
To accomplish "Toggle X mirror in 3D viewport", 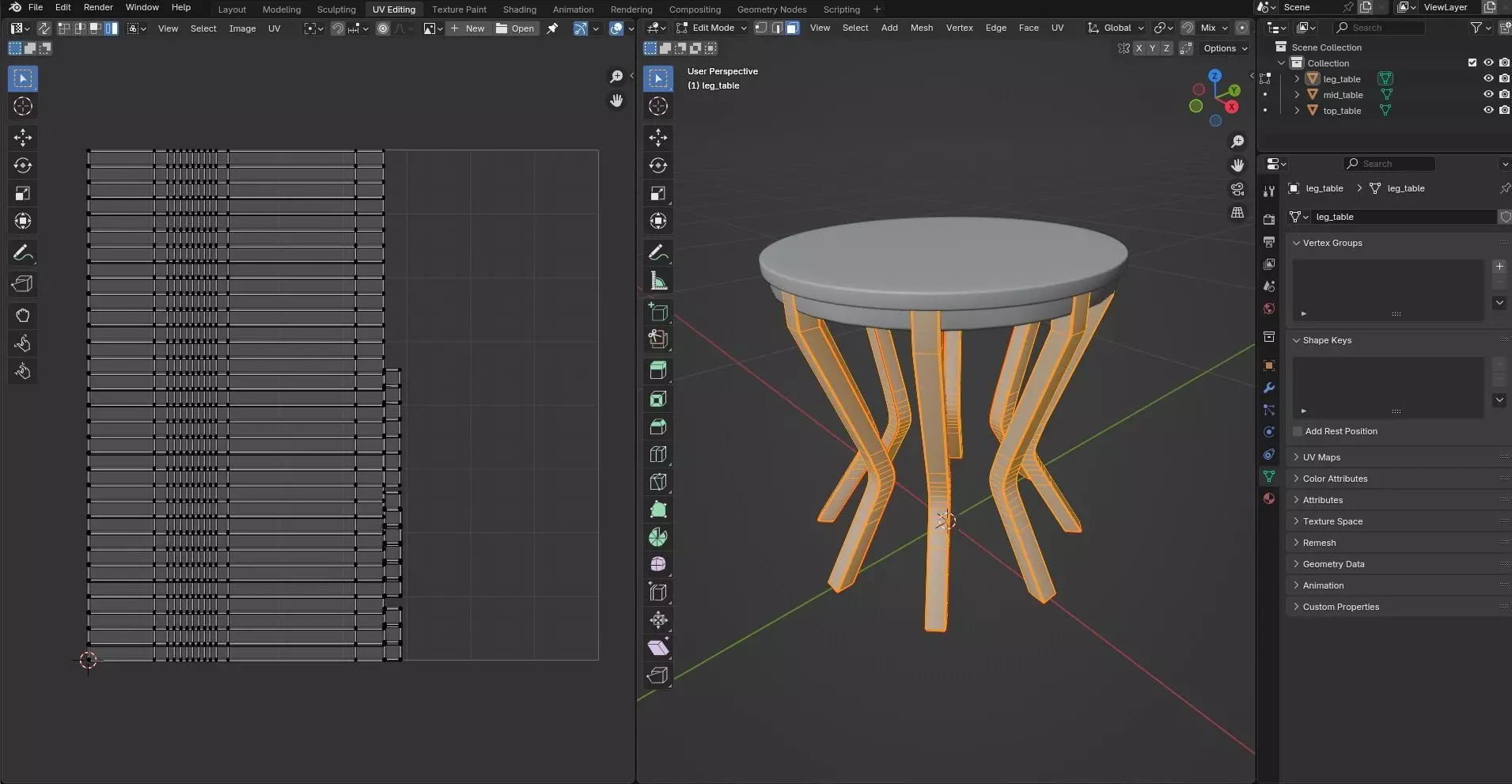I will point(1139,48).
